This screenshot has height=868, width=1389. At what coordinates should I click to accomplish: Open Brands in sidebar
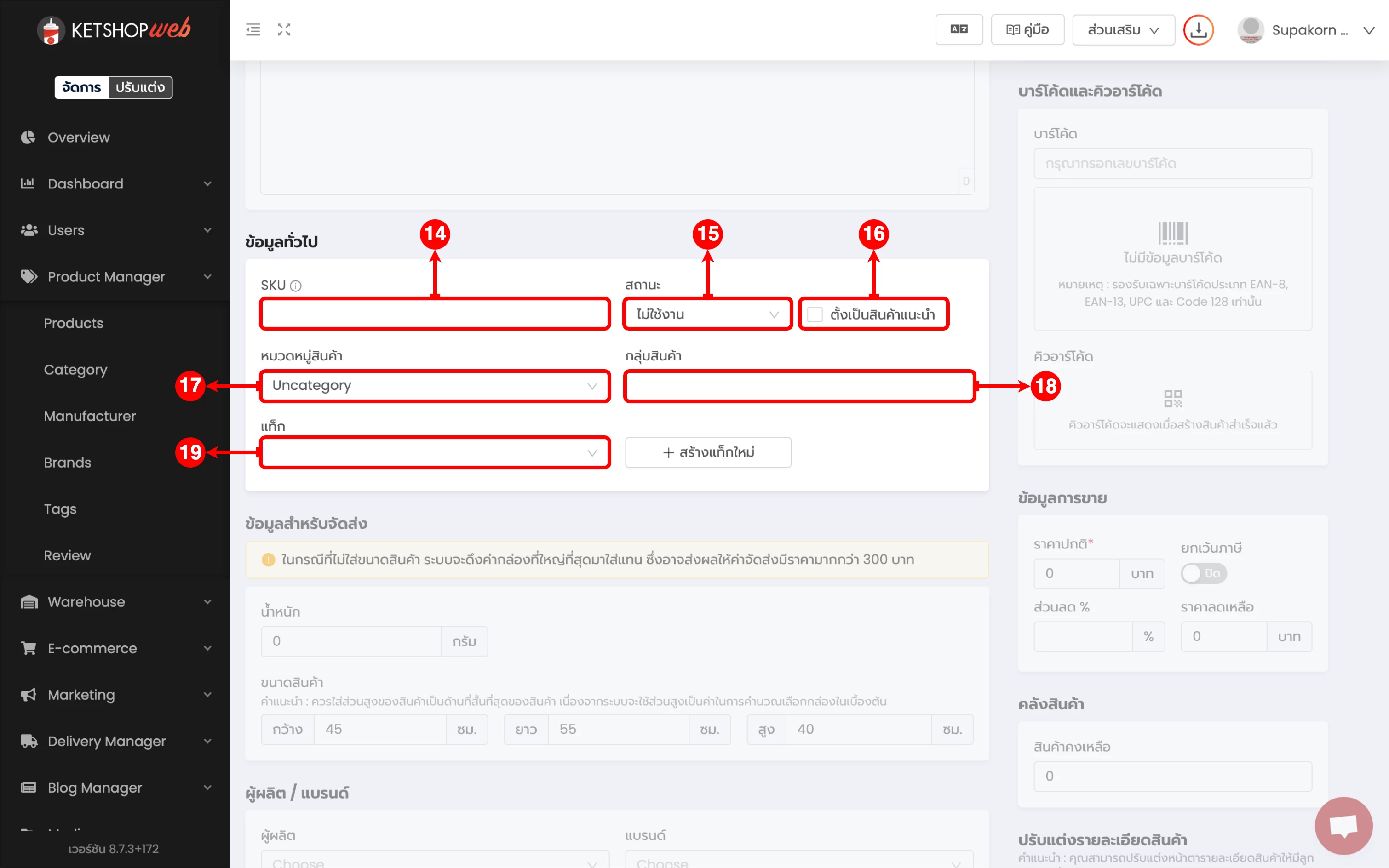coord(67,463)
